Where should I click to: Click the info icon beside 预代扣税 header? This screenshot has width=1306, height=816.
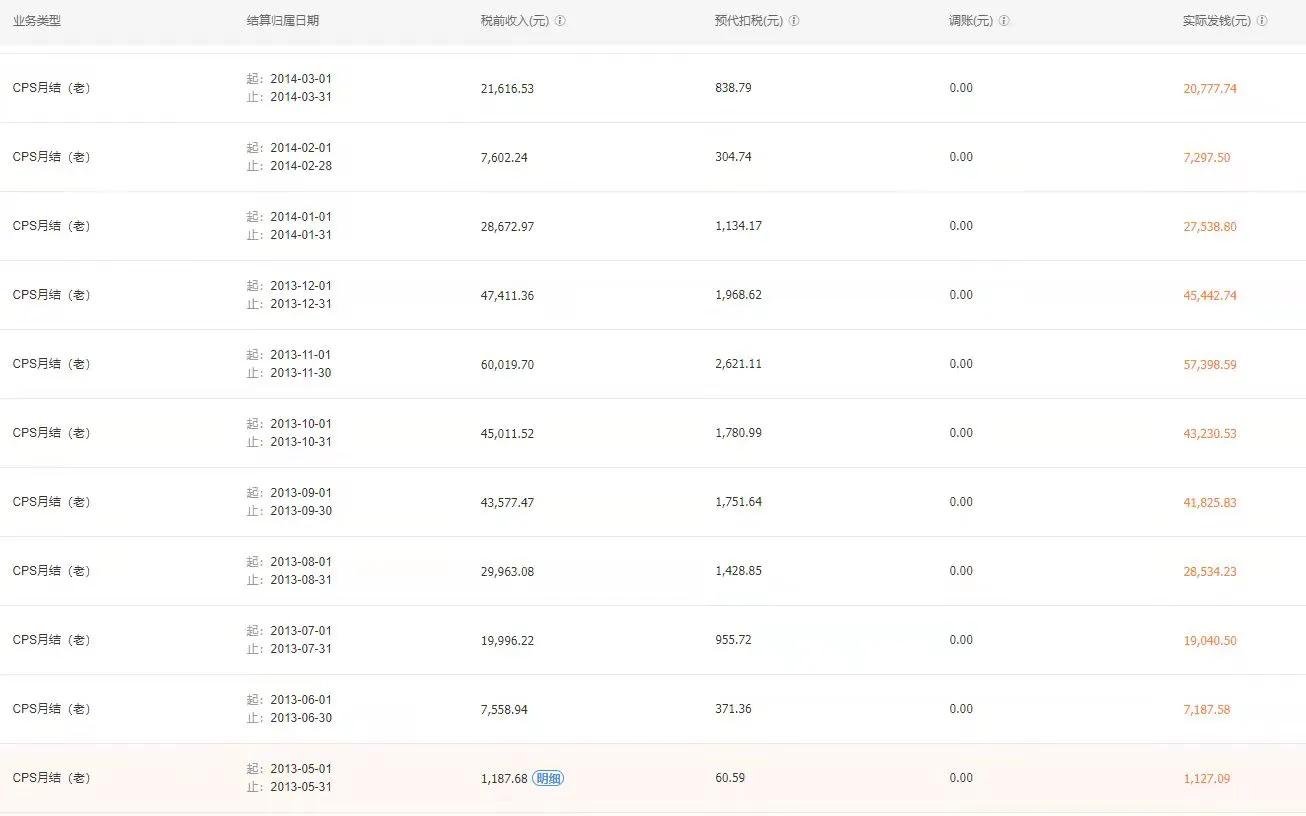[794, 19]
